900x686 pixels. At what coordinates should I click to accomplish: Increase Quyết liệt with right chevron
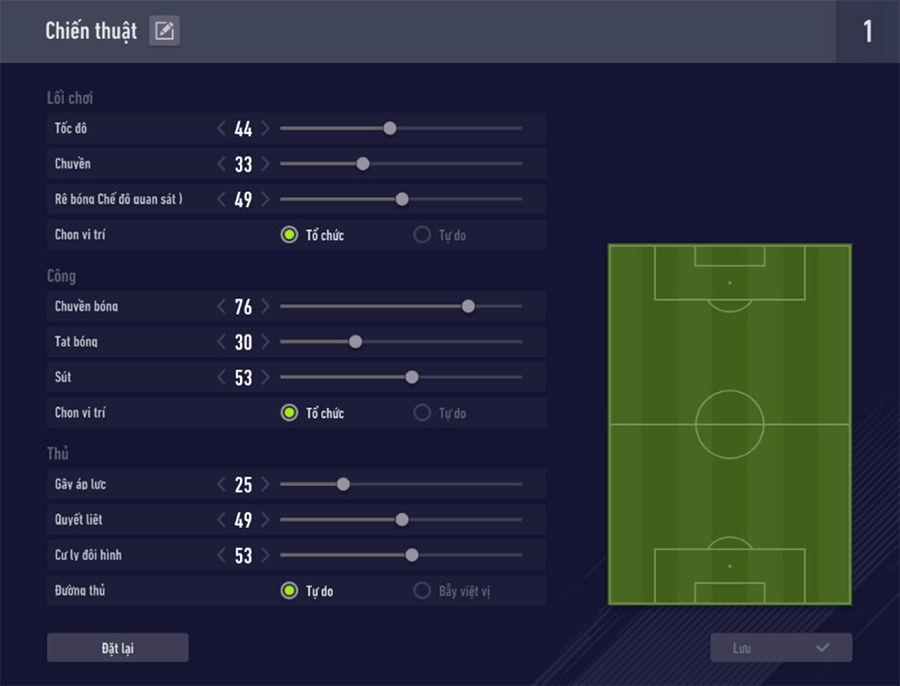tap(265, 520)
